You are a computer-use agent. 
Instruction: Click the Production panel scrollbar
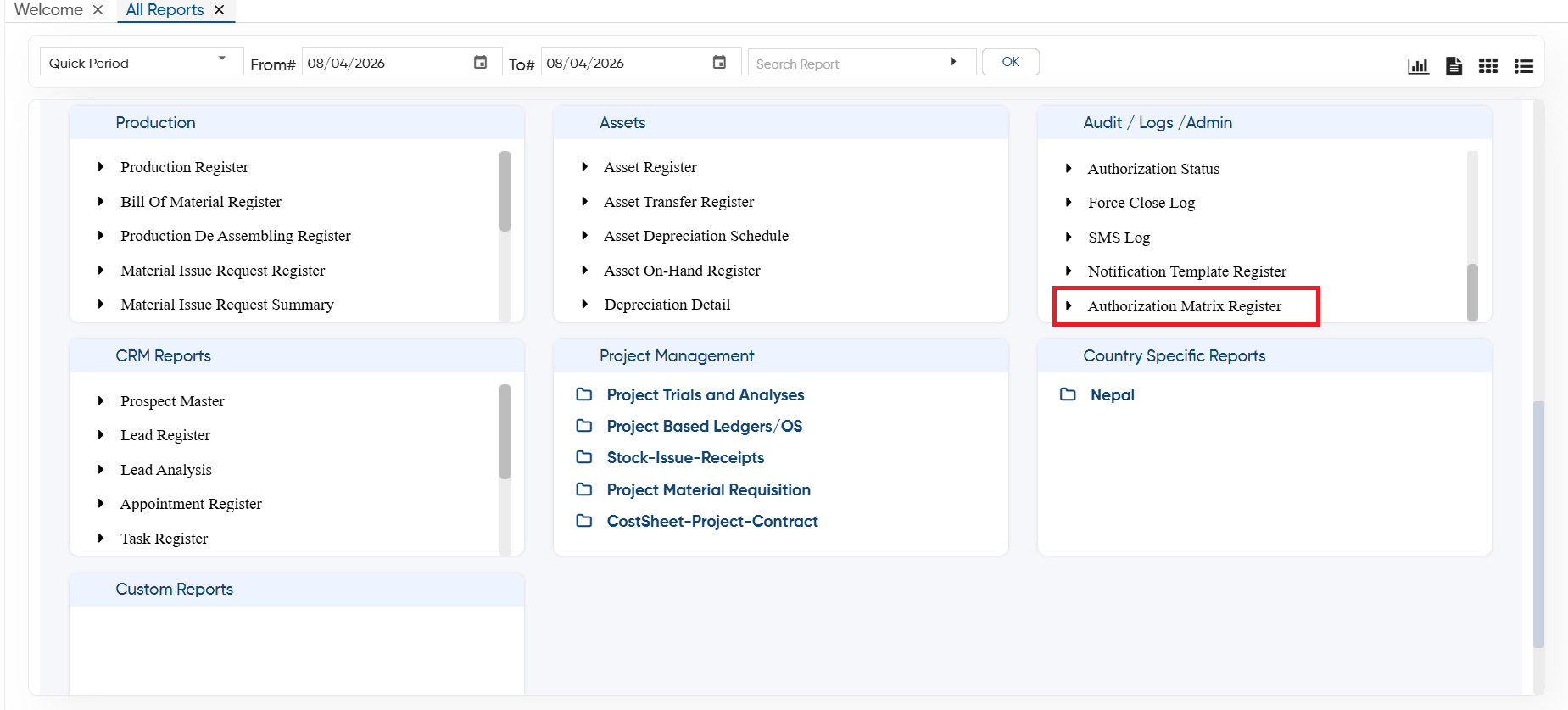pos(505,192)
